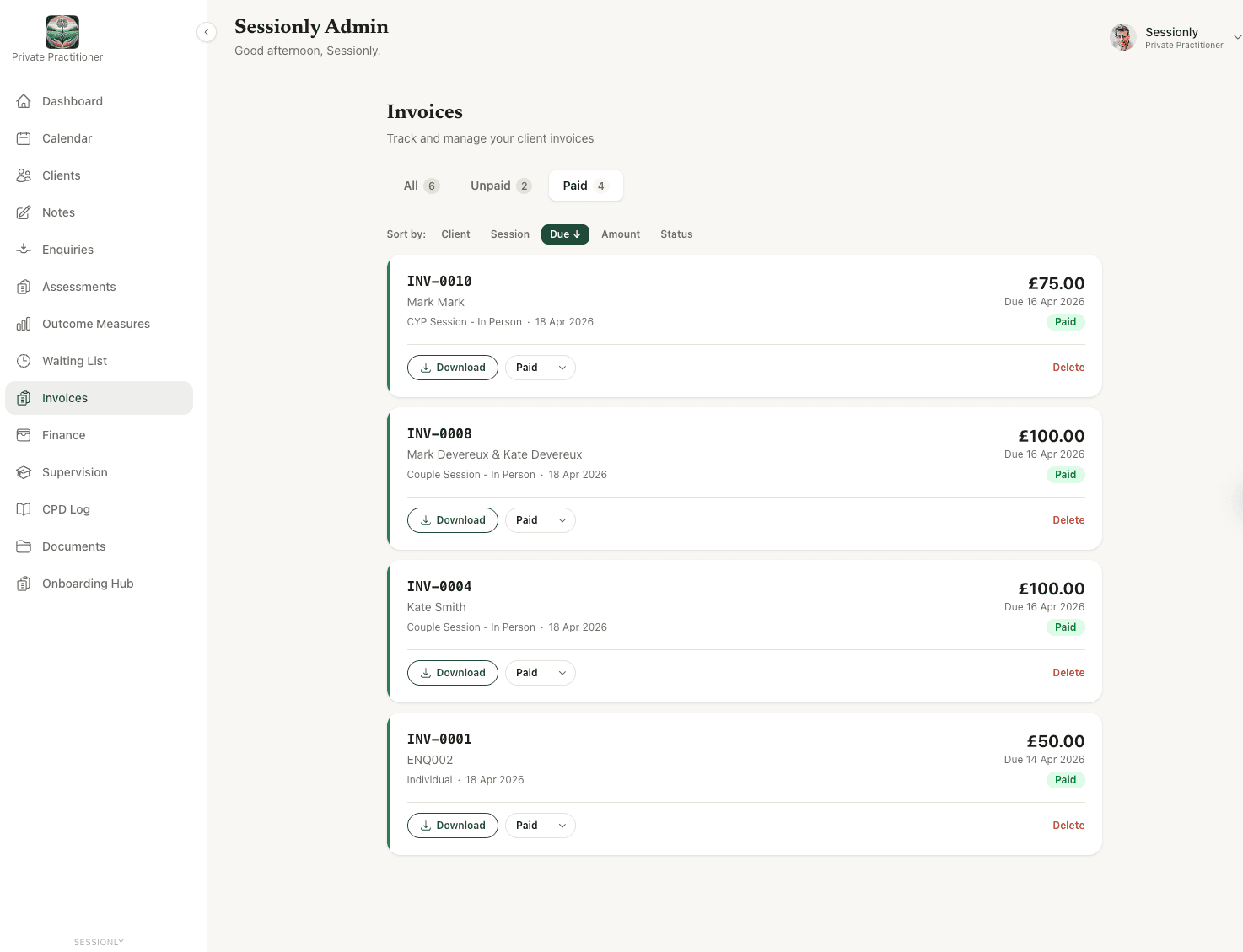1243x952 pixels.
Task: Toggle the Due sort direction
Action: pyautogui.click(x=565, y=234)
